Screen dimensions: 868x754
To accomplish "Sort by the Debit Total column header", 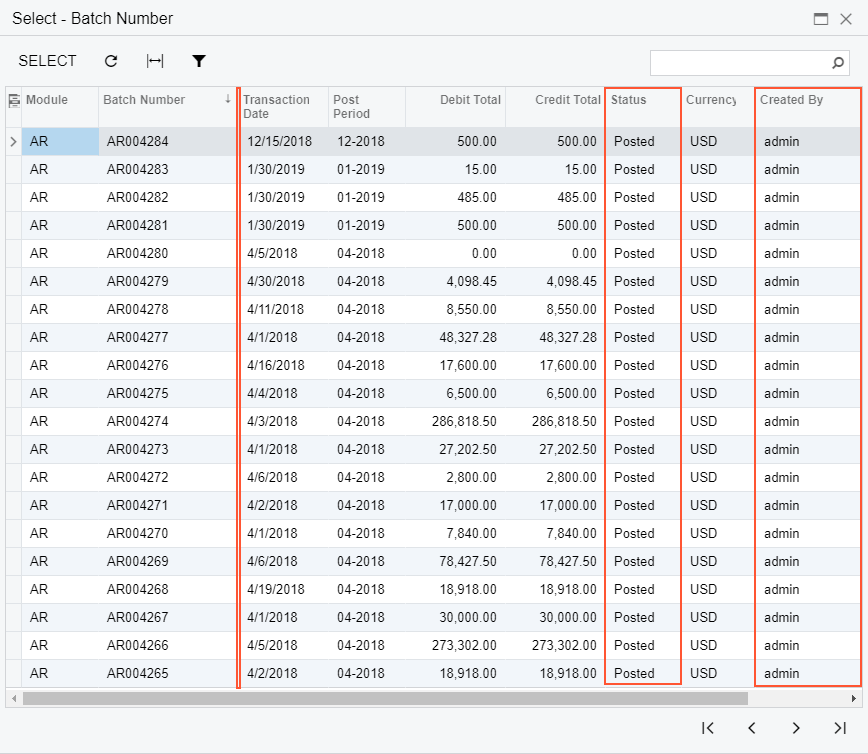I will 470,100.
